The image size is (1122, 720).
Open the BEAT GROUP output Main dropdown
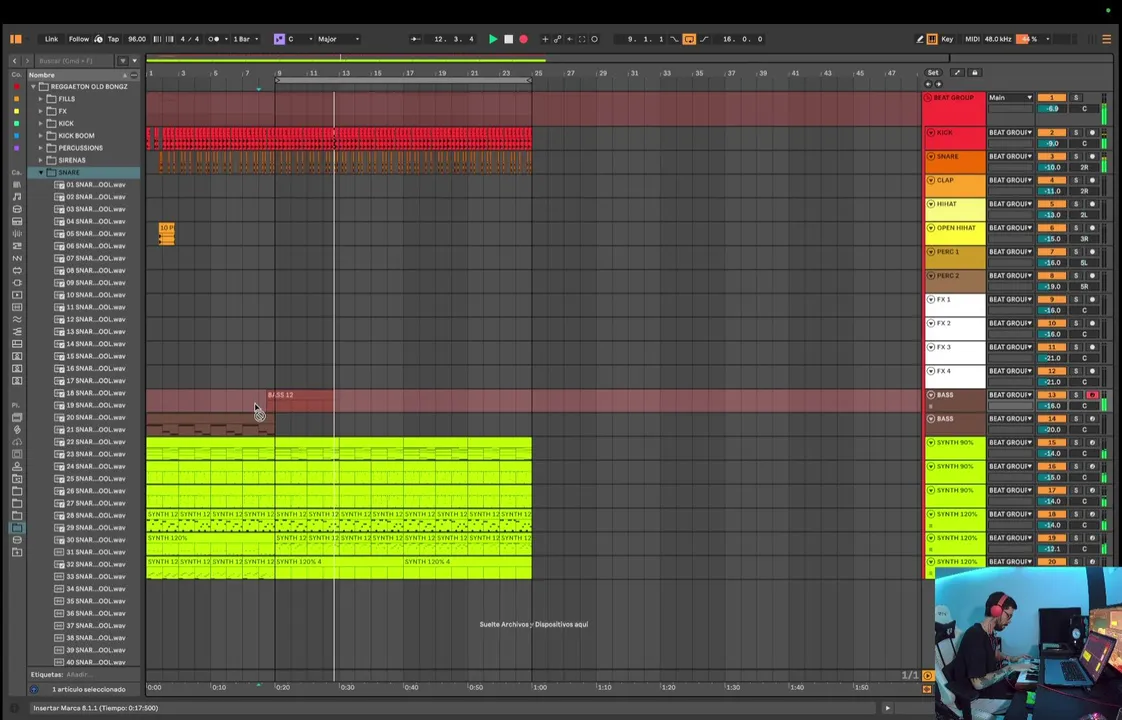point(1010,97)
